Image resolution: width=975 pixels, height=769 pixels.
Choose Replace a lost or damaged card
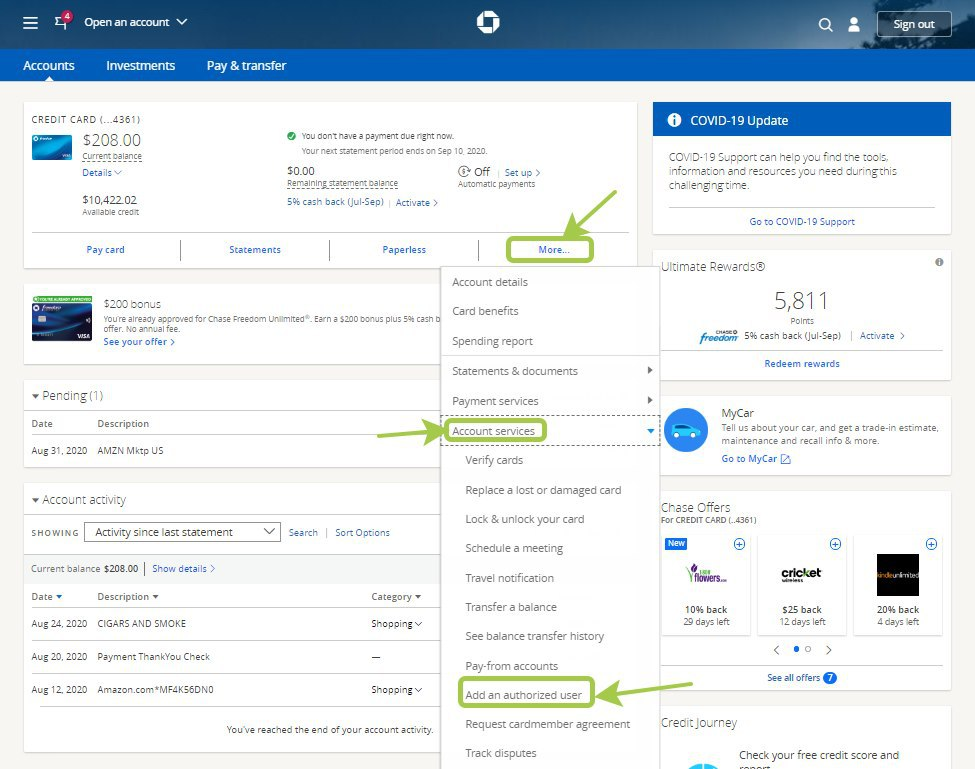[543, 490]
